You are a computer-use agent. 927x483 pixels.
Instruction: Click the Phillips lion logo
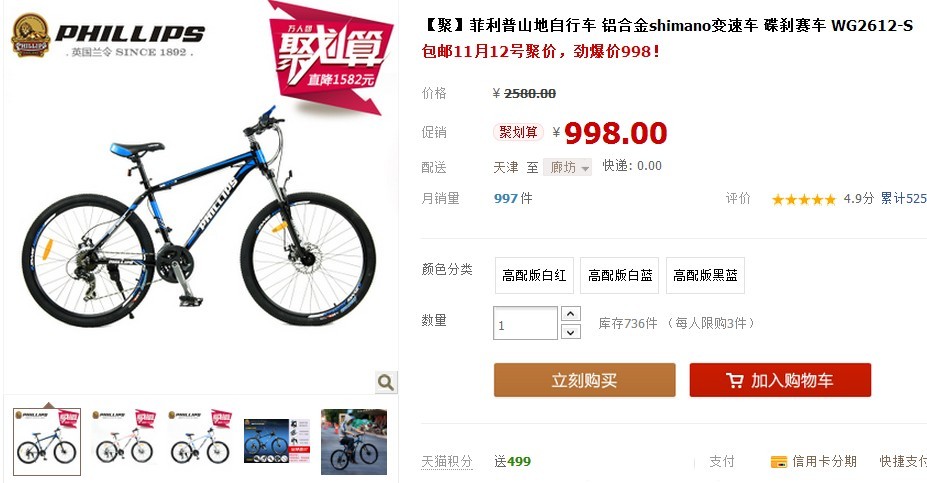31,35
